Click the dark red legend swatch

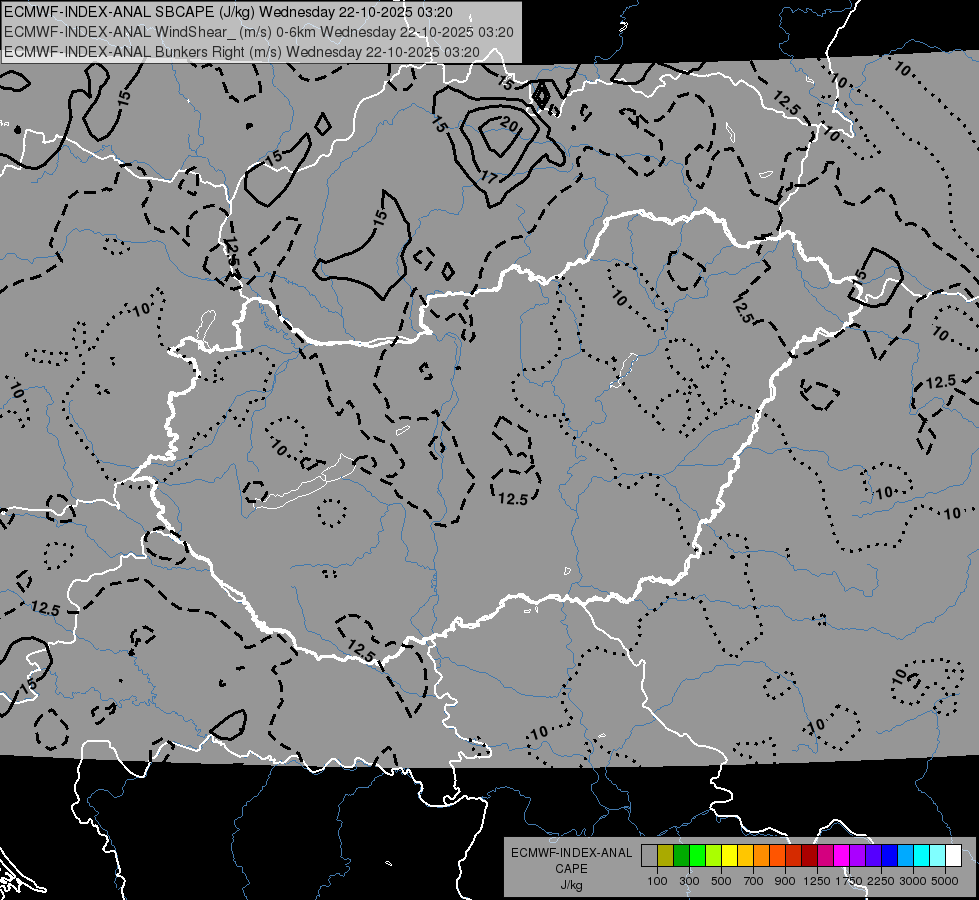click(x=809, y=855)
